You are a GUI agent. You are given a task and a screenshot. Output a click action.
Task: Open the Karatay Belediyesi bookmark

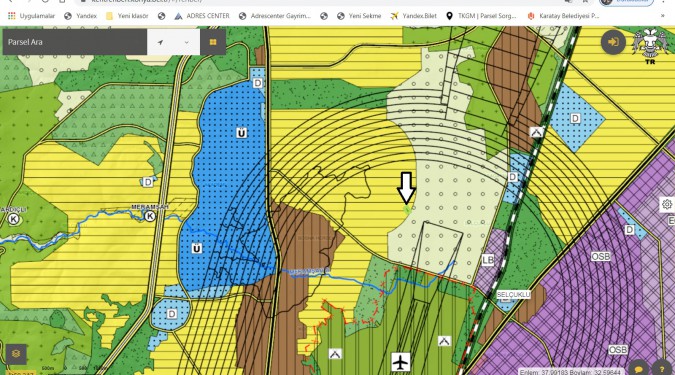click(563, 16)
